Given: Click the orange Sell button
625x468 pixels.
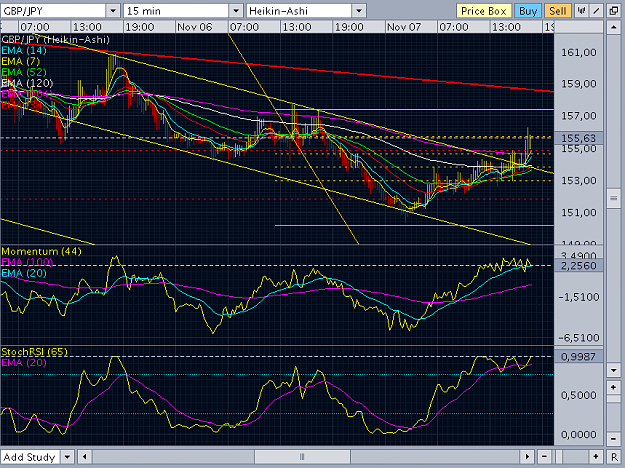Looking at the screenshot, I should tap(557, 11).
